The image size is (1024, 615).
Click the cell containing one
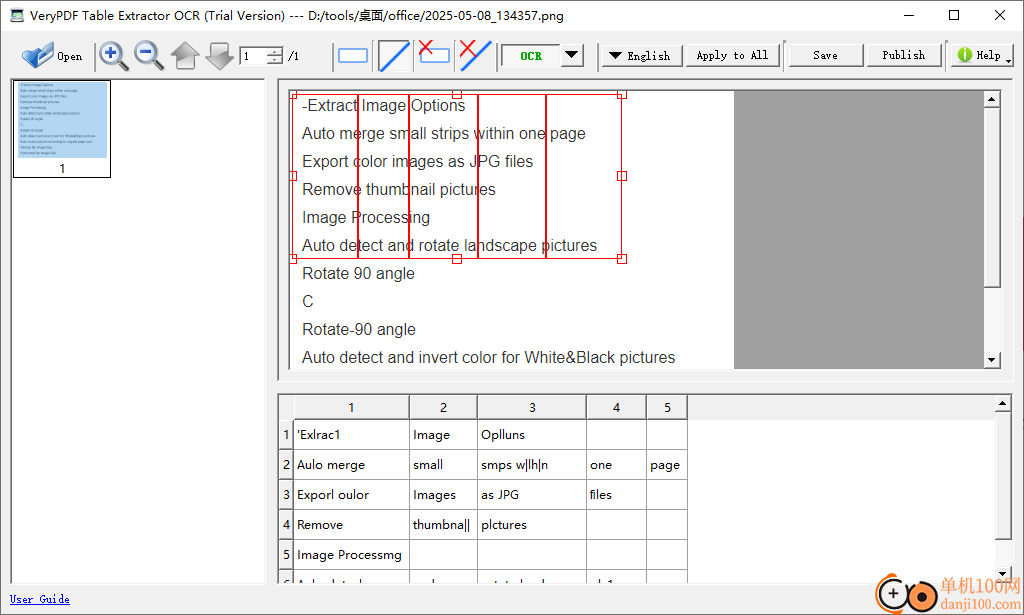point(616,465)
